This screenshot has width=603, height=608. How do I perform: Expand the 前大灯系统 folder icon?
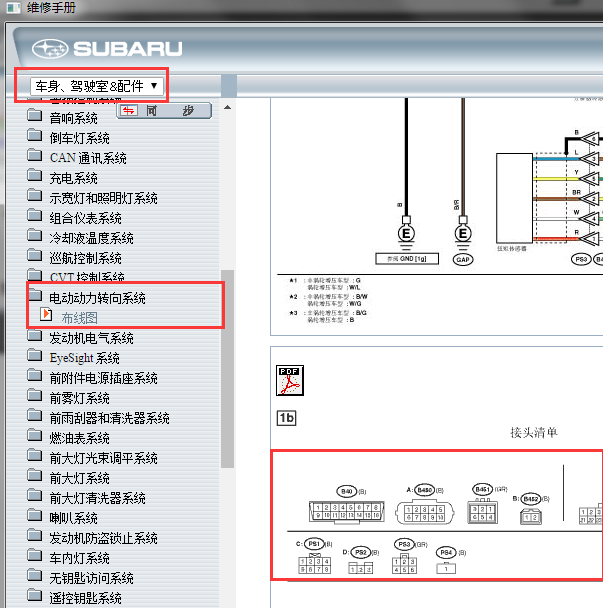(35, 475)
